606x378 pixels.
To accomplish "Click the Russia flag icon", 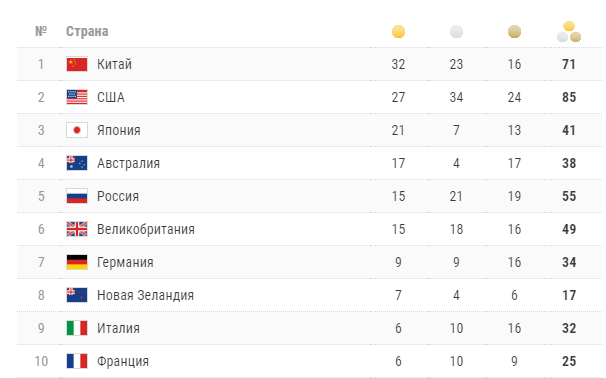I will tap(77, 196).
